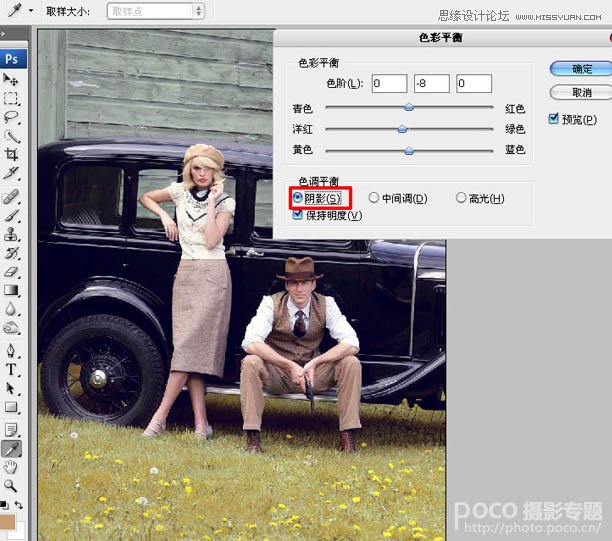The height and width of the screenshot is (541, 612).
Task: Select the Rectangular Marquee tool
Action: (x=11, y=98)
